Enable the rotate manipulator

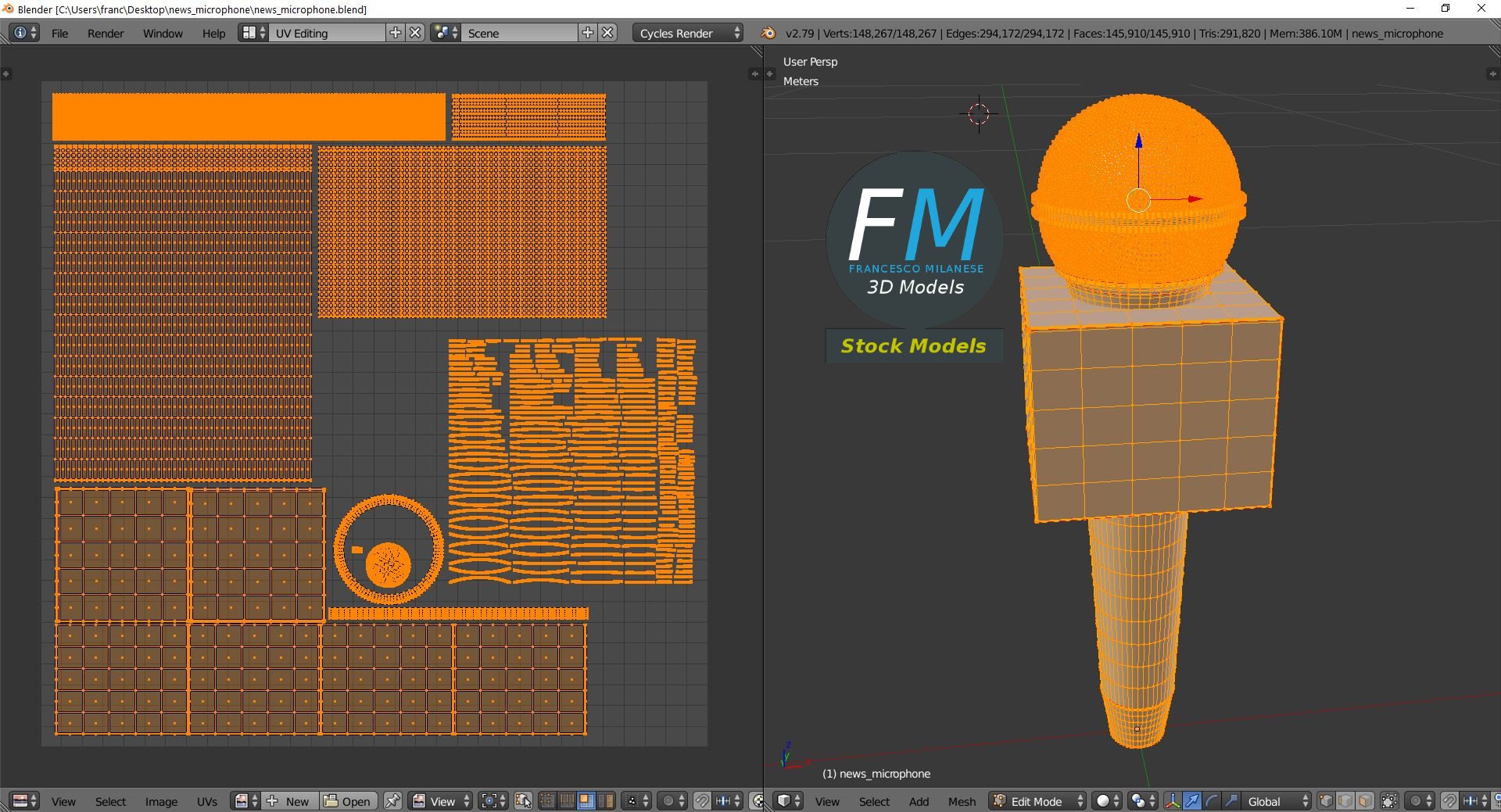1211,801
